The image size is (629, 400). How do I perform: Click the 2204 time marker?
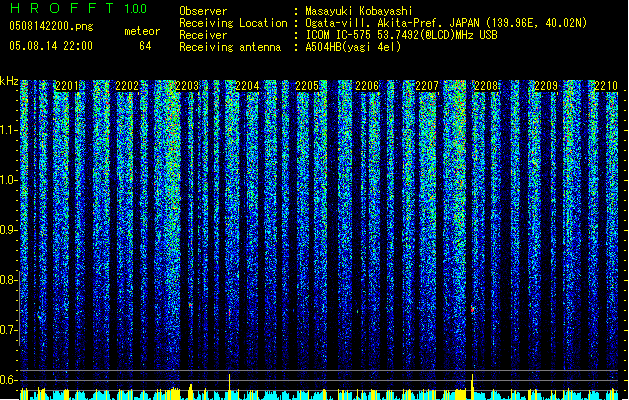(247, 86)
